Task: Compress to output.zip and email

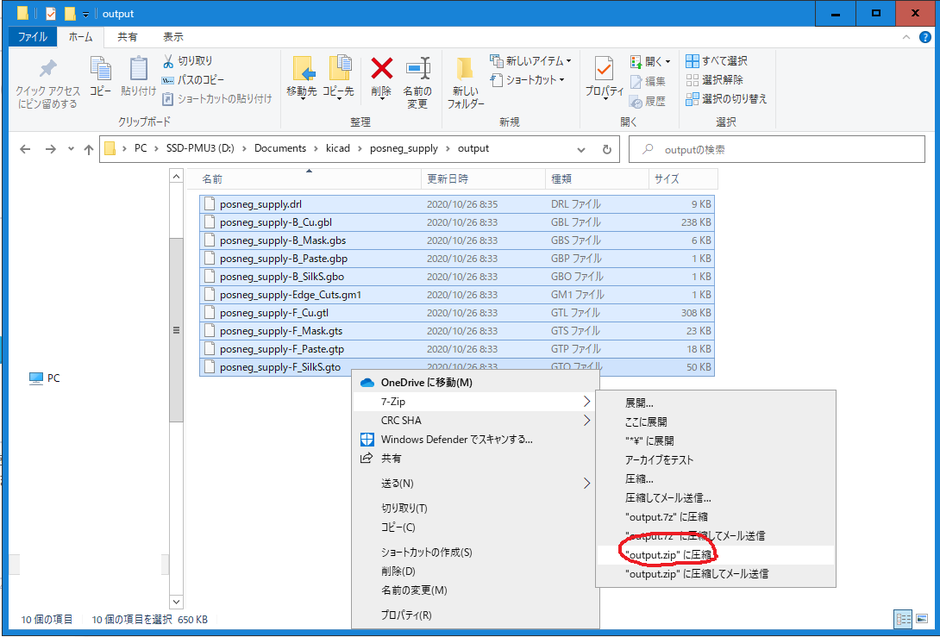Action: pyautogui.click(x=715, y=574)
